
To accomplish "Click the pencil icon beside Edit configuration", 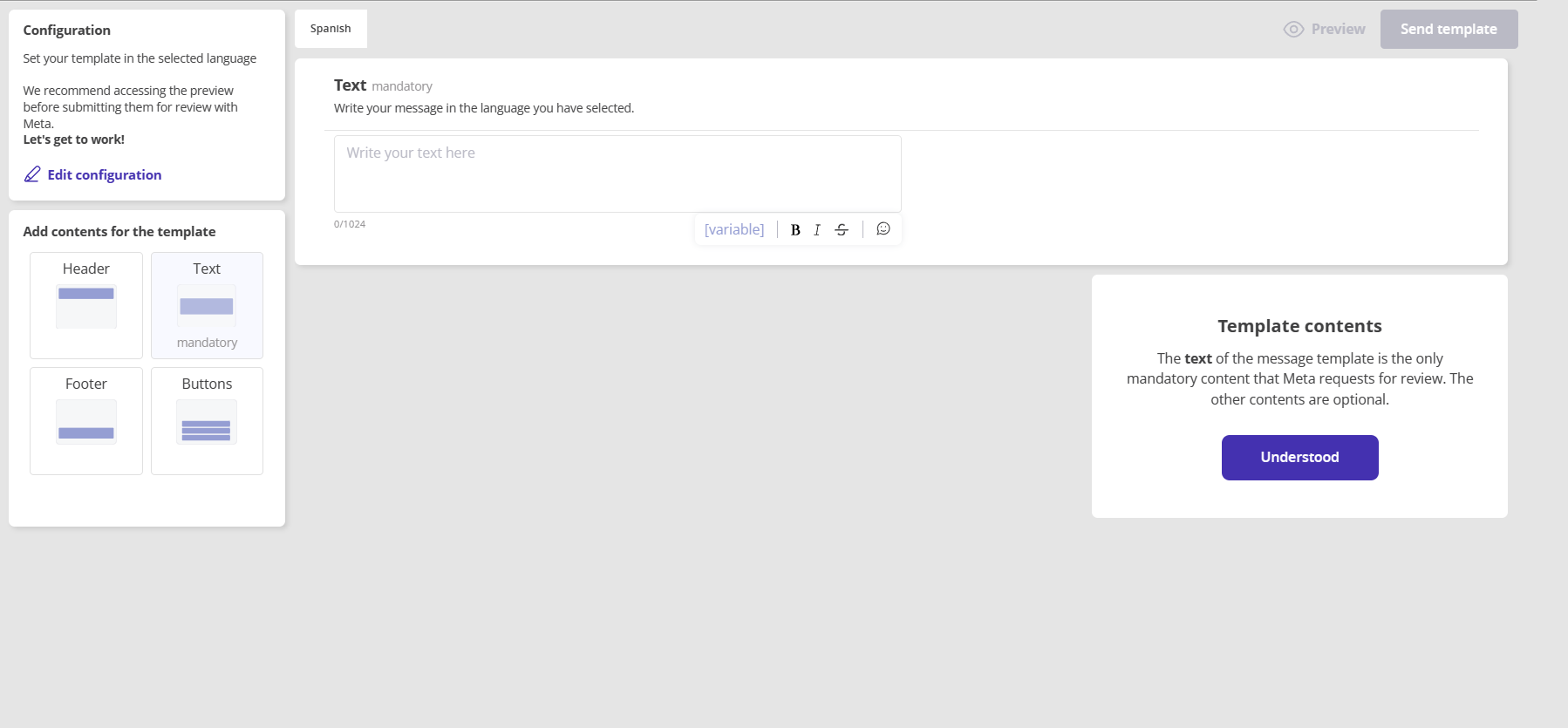I will point(32,174).
